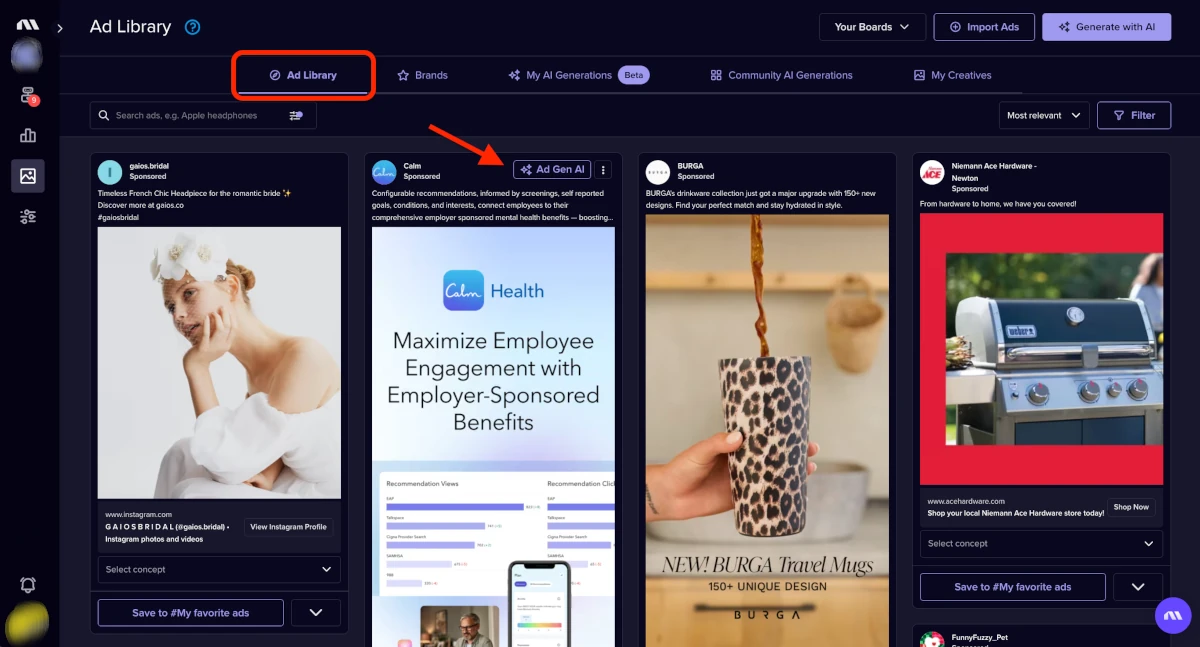
Task: Click the www.instagram.com link text
Action: pyautogui.click(x=138, y=515)
